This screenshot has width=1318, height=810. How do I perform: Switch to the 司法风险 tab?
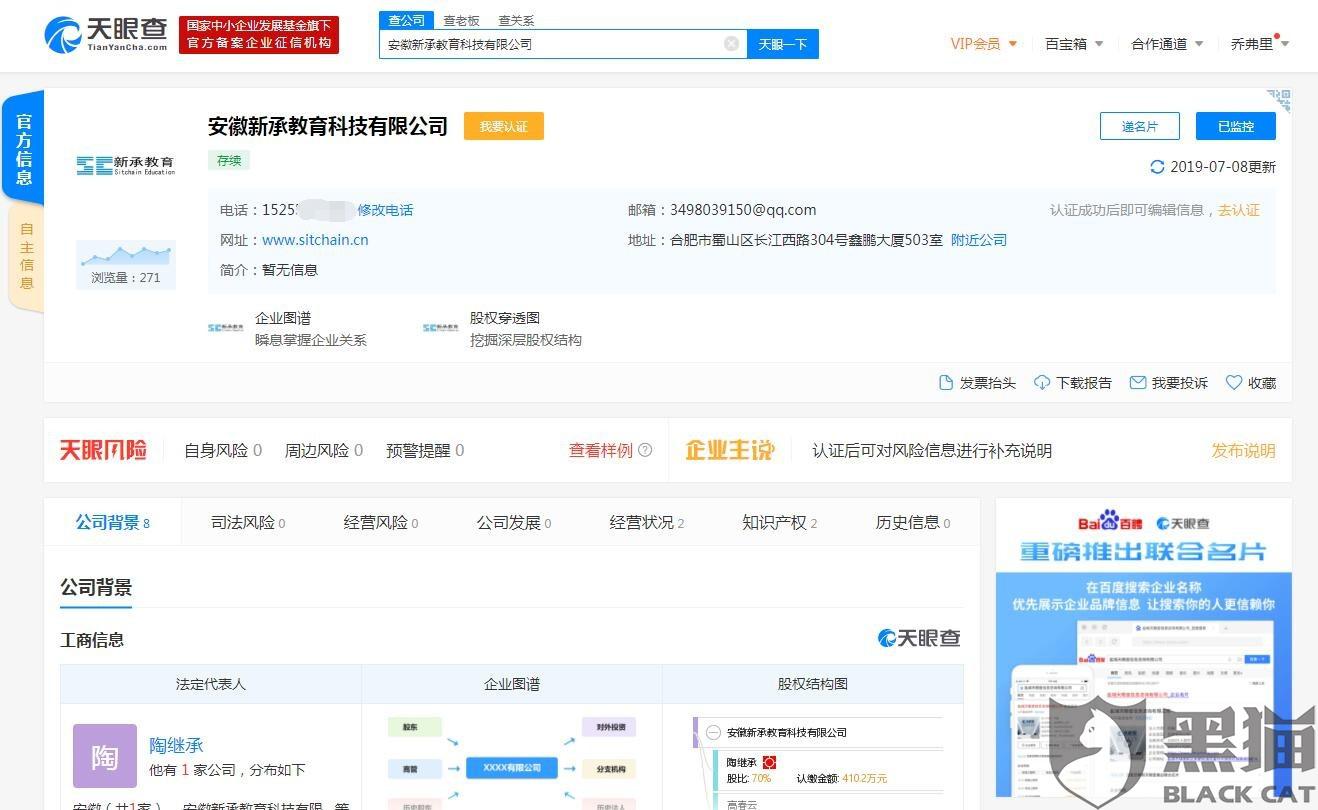(x=247, y=522)
